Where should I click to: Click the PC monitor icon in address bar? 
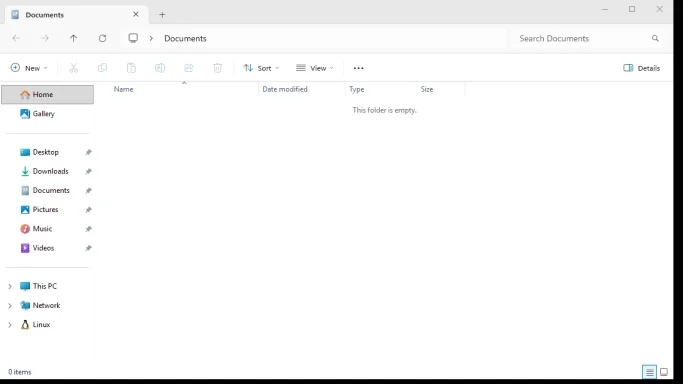[133, 38]
